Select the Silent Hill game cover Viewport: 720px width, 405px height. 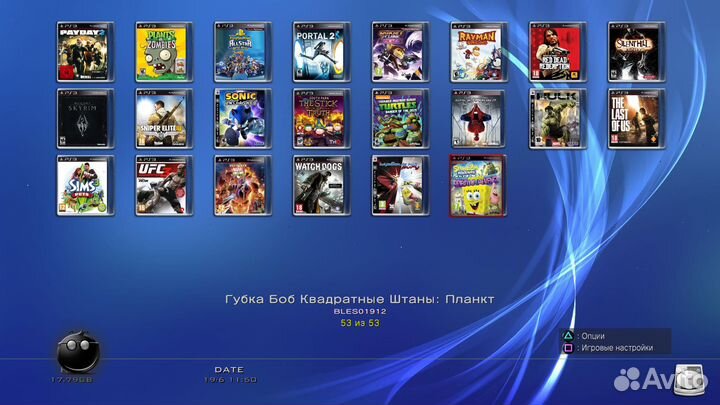coord(636,52)
